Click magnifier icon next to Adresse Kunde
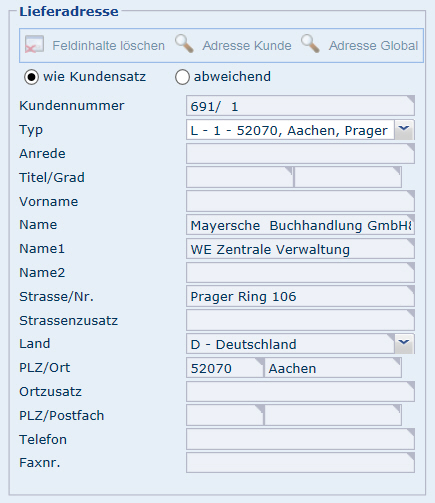 pos(184,44)
